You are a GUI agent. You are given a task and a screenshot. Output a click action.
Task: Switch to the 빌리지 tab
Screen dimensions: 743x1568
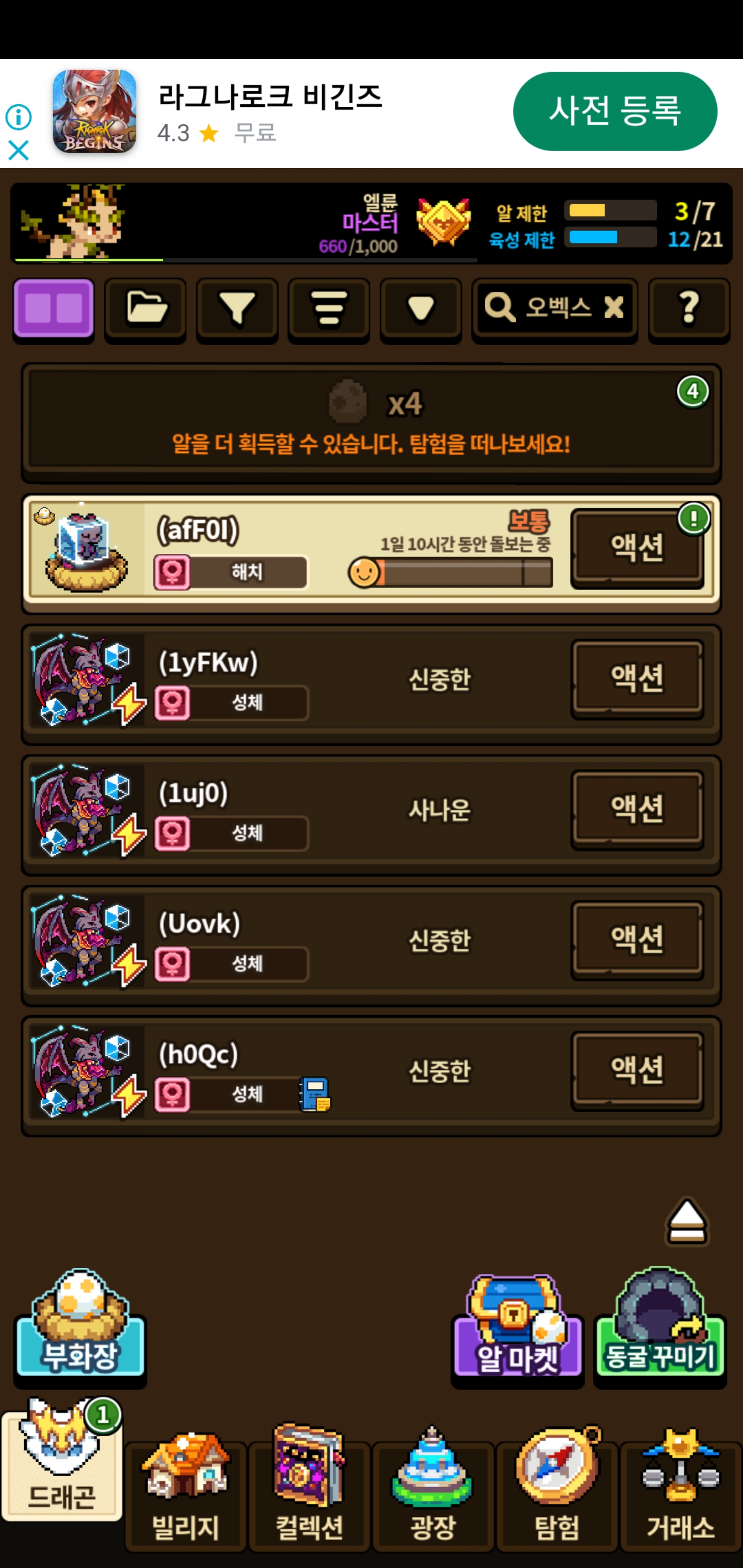click(186, 1490)
